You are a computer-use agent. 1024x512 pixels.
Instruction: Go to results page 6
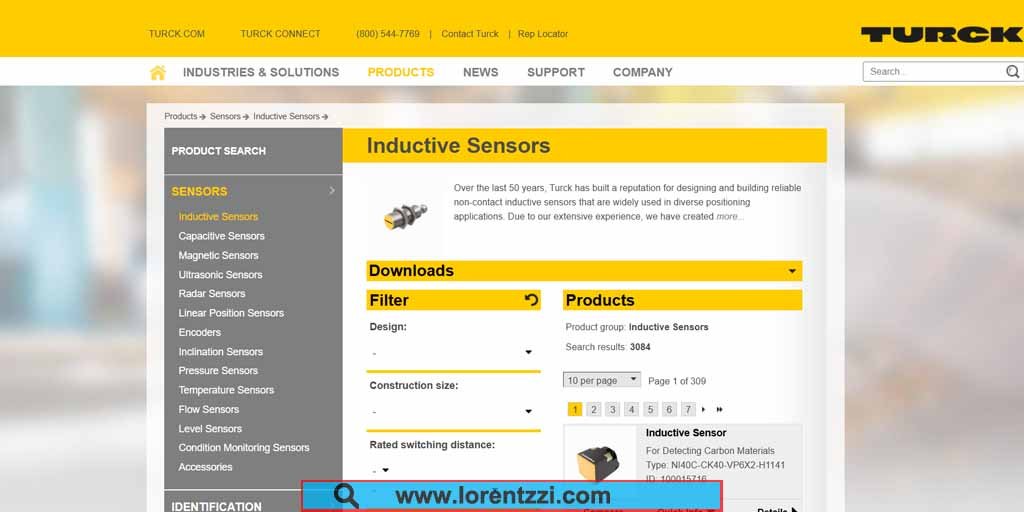(x=669, y=409)
